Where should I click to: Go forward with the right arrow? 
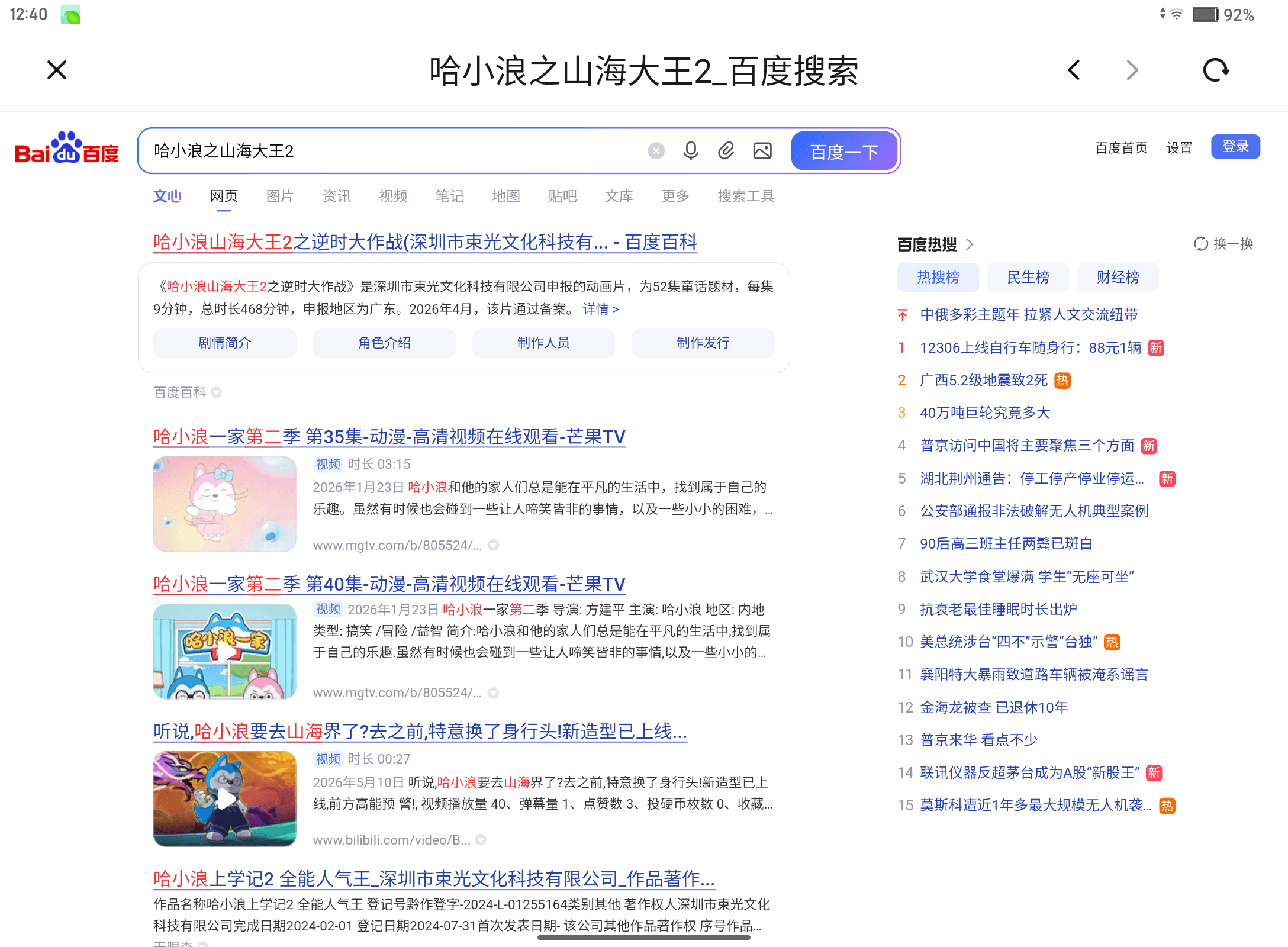pos(1132,70)
